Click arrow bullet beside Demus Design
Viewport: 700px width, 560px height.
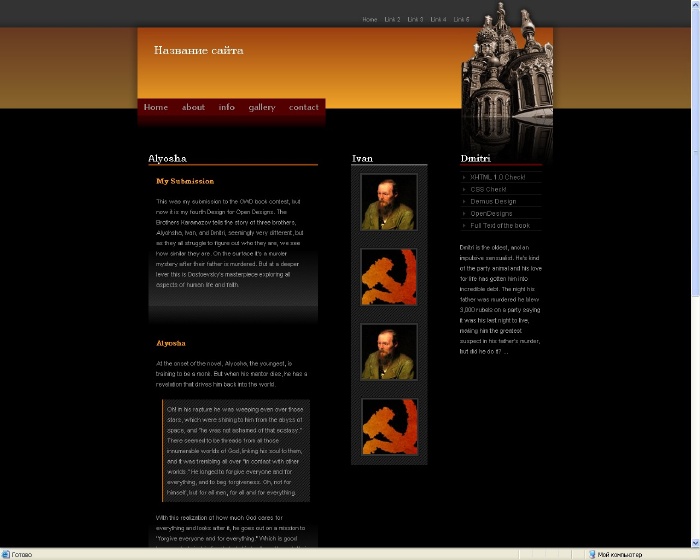[464, 201]
